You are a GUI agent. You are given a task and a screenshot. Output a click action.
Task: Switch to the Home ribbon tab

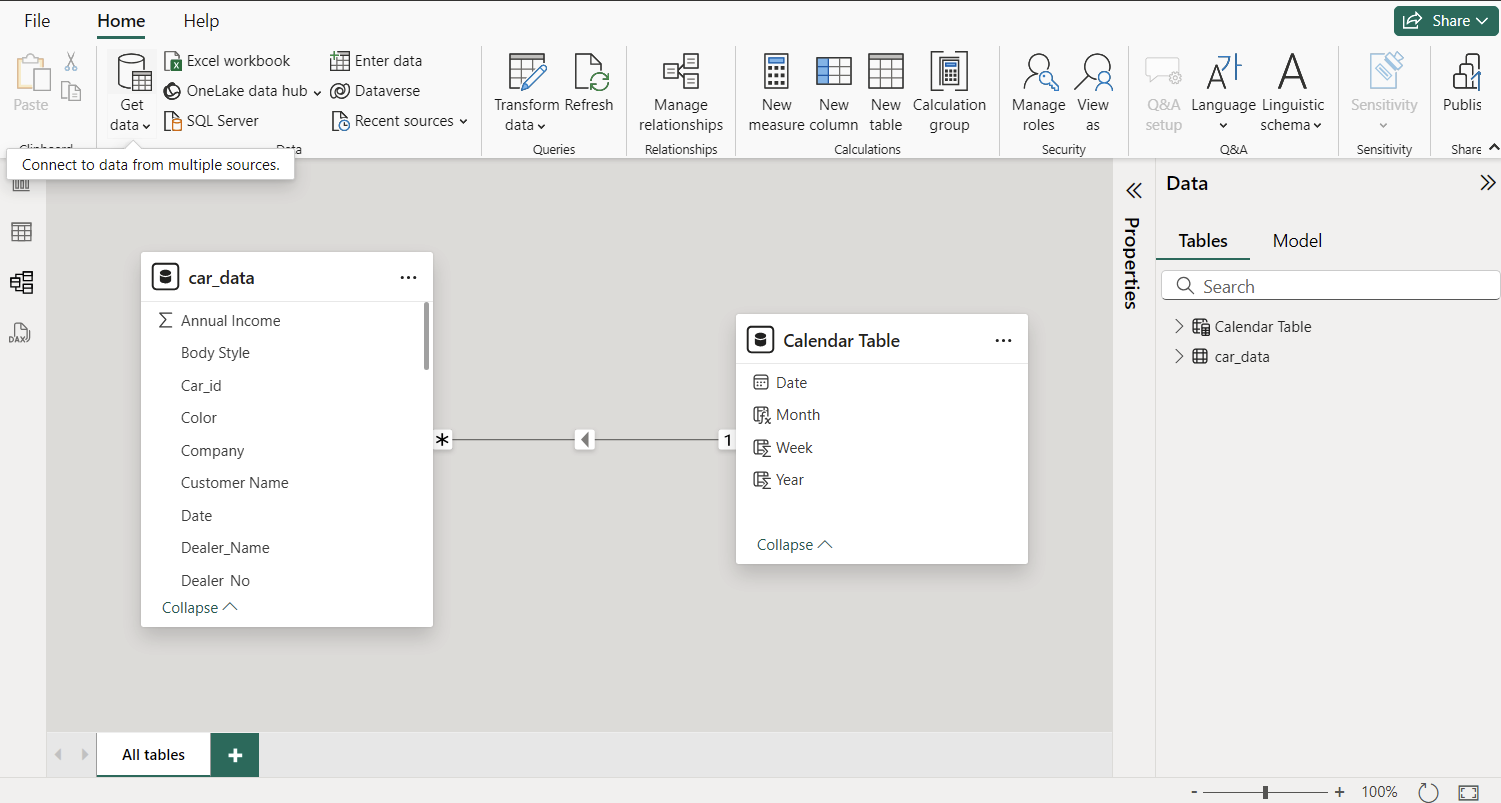click(121, 21)
